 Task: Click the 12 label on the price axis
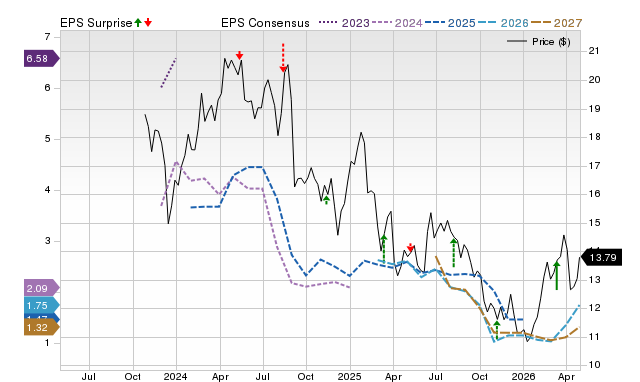coord(594,308)
